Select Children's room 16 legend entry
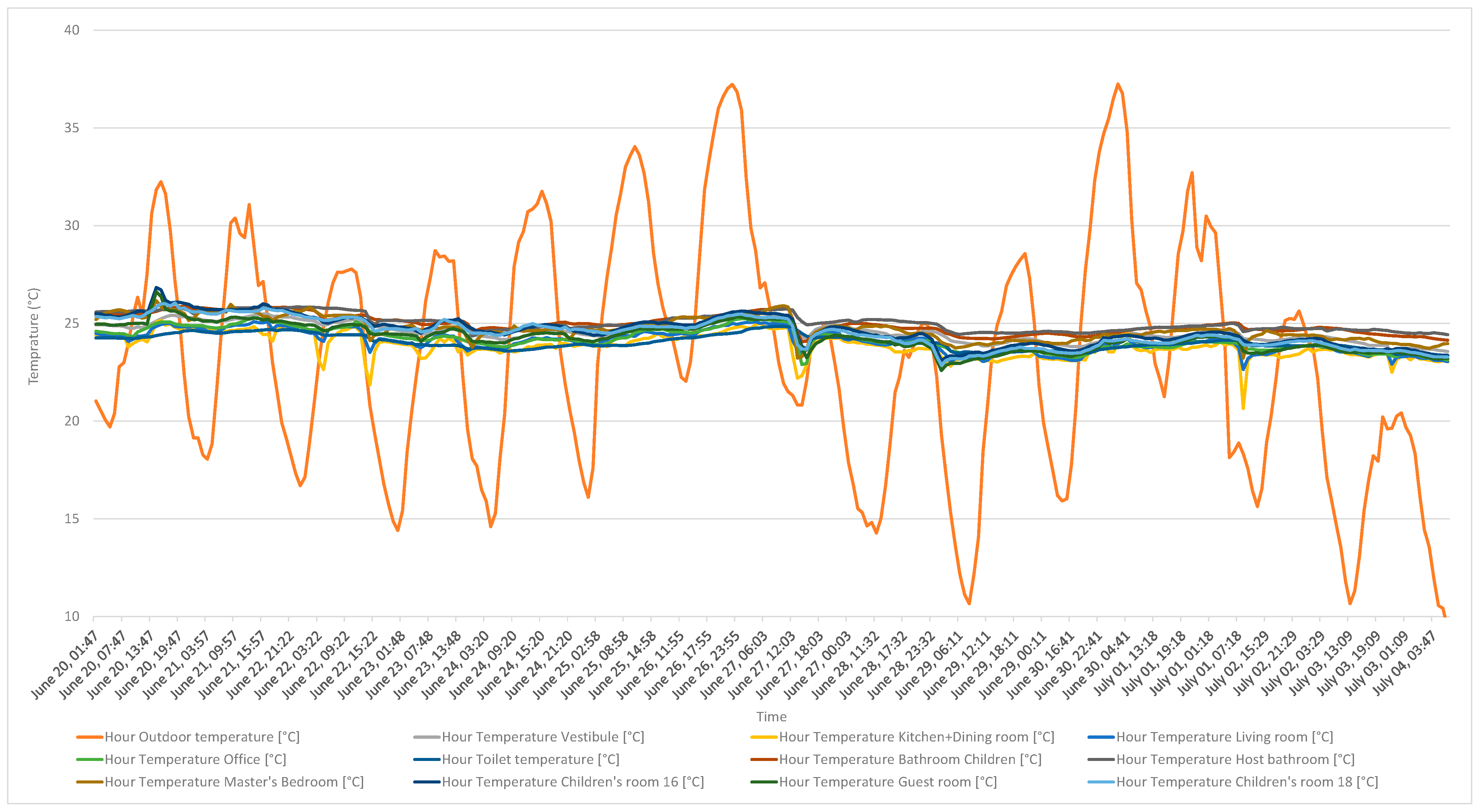The image size is (1480, 812). coord(572,781)
